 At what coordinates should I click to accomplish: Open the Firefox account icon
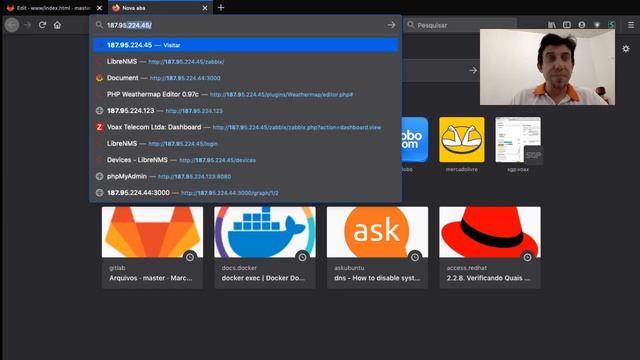(x=582, y=25)
